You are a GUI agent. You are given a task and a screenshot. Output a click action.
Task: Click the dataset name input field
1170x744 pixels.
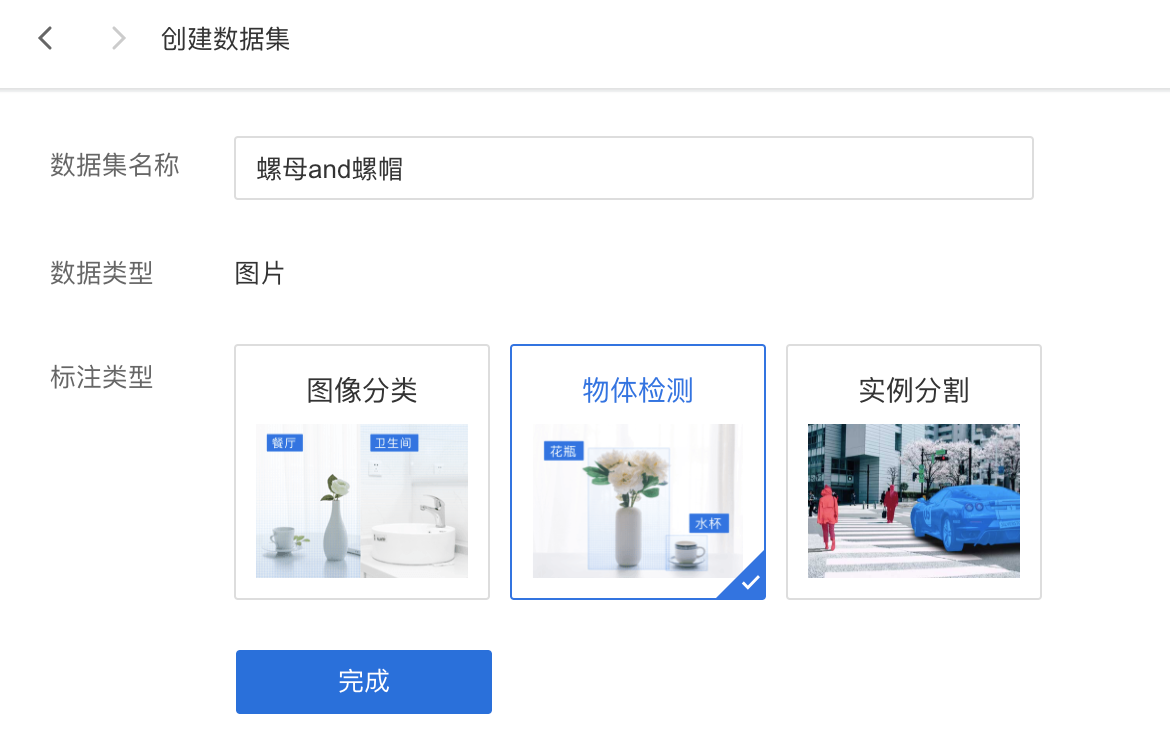pyautogui.click(x=634, y=168)
